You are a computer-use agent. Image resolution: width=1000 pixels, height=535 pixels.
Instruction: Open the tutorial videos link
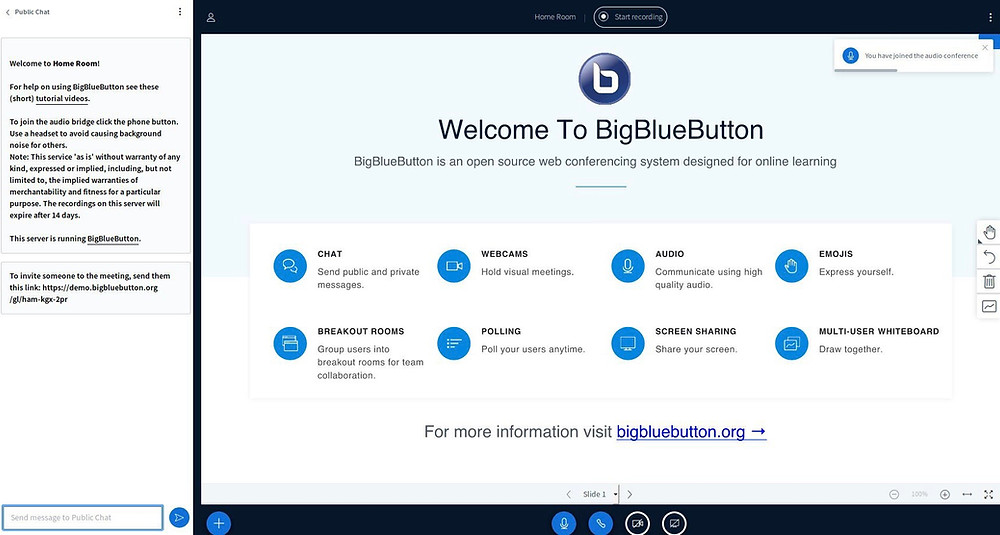pyautogui.click(x=62, y=99)
